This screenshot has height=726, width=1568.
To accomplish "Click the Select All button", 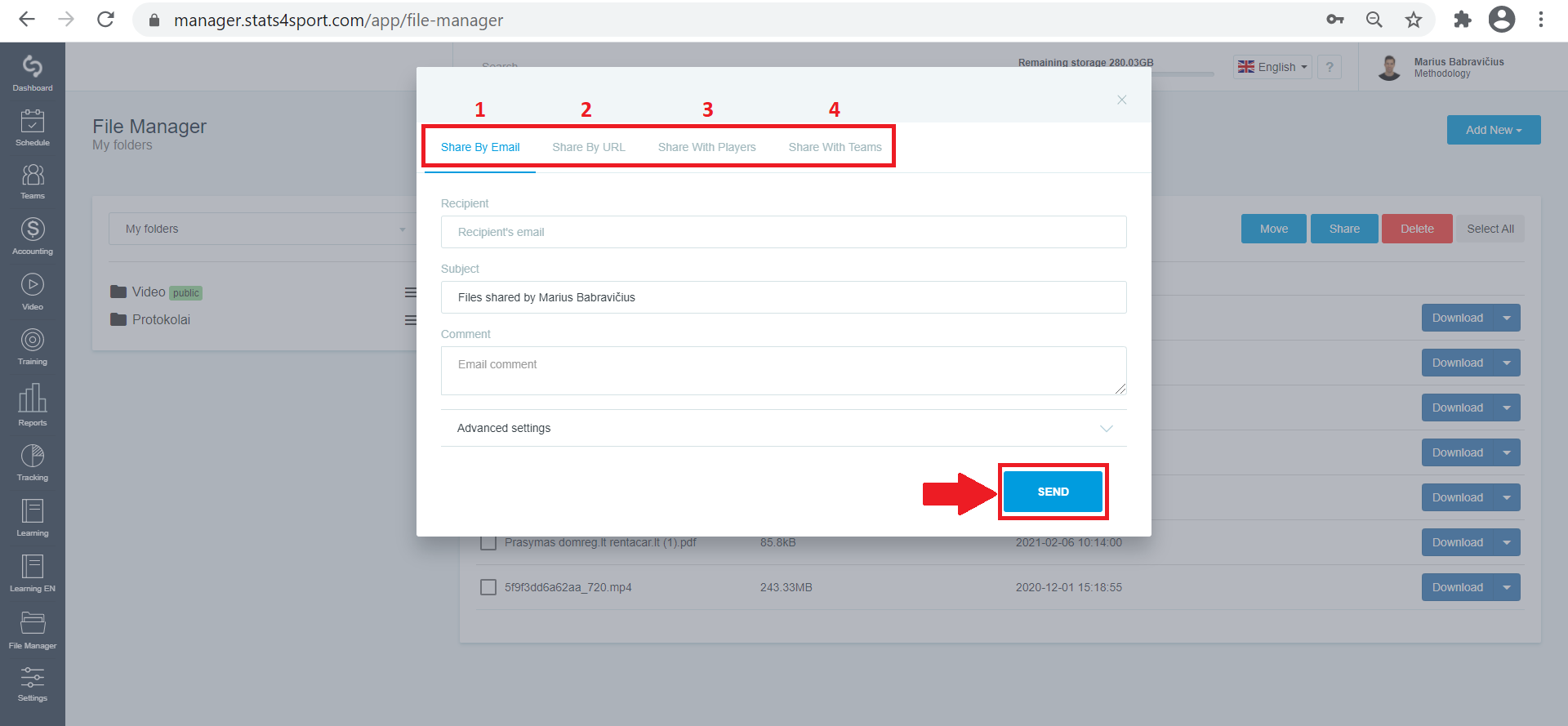I will click(x=1490, y=229).
